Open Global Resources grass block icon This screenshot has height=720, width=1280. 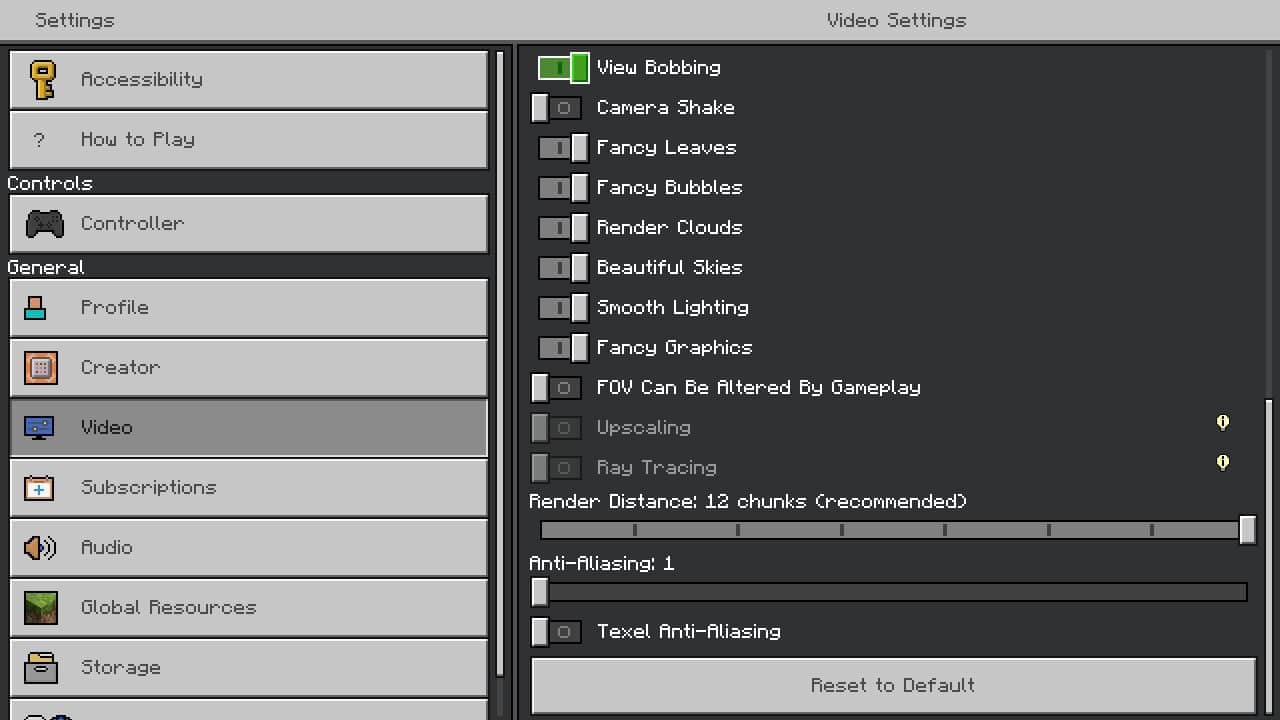pyautogui.click(x=41, y=608)
